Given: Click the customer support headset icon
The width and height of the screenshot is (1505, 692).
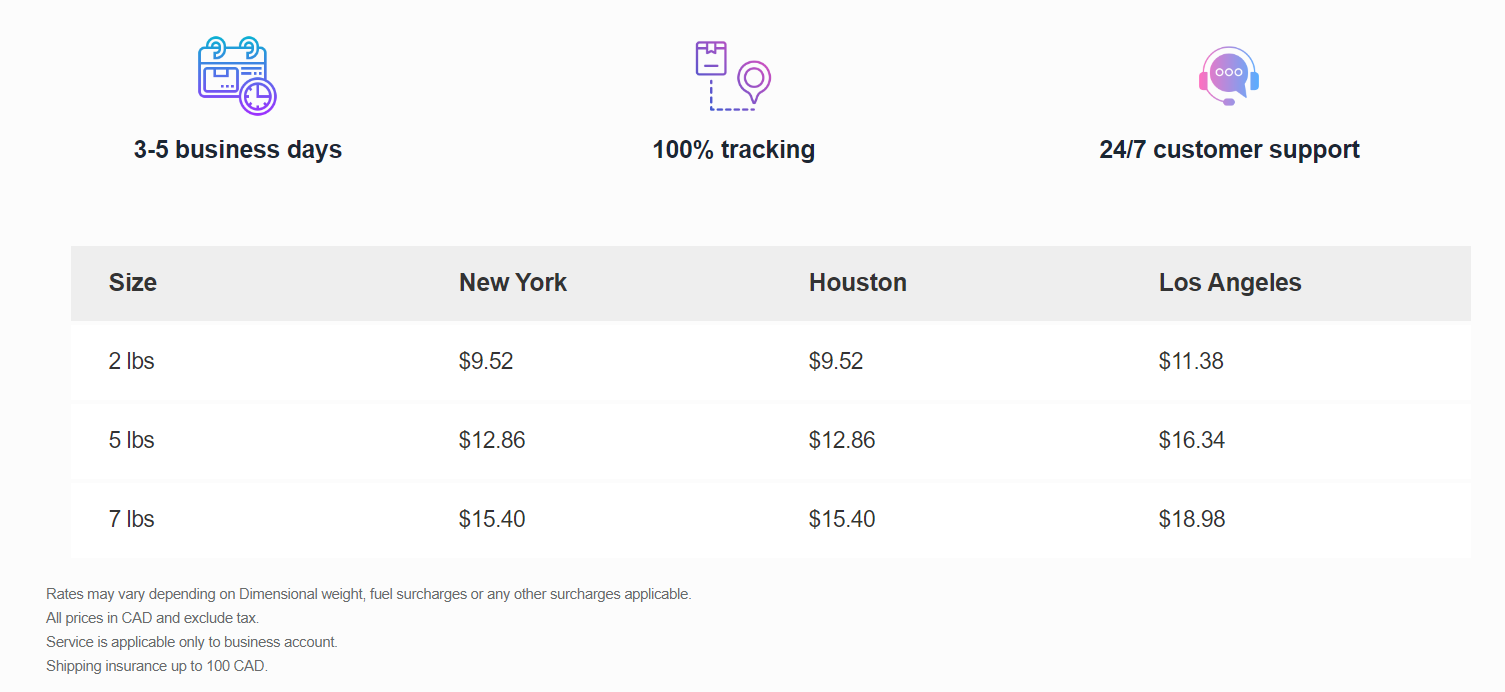Looking at the screenshot, I should [1229, 76].
